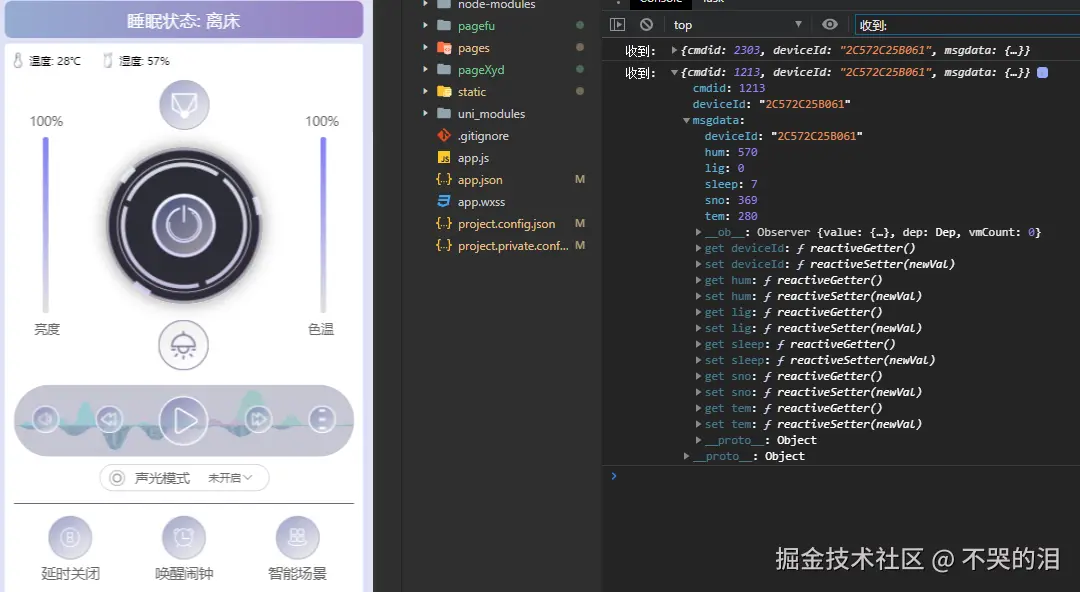Open the app.js file
Viewport: 1080px width, 592px height.
click(473, 158)
